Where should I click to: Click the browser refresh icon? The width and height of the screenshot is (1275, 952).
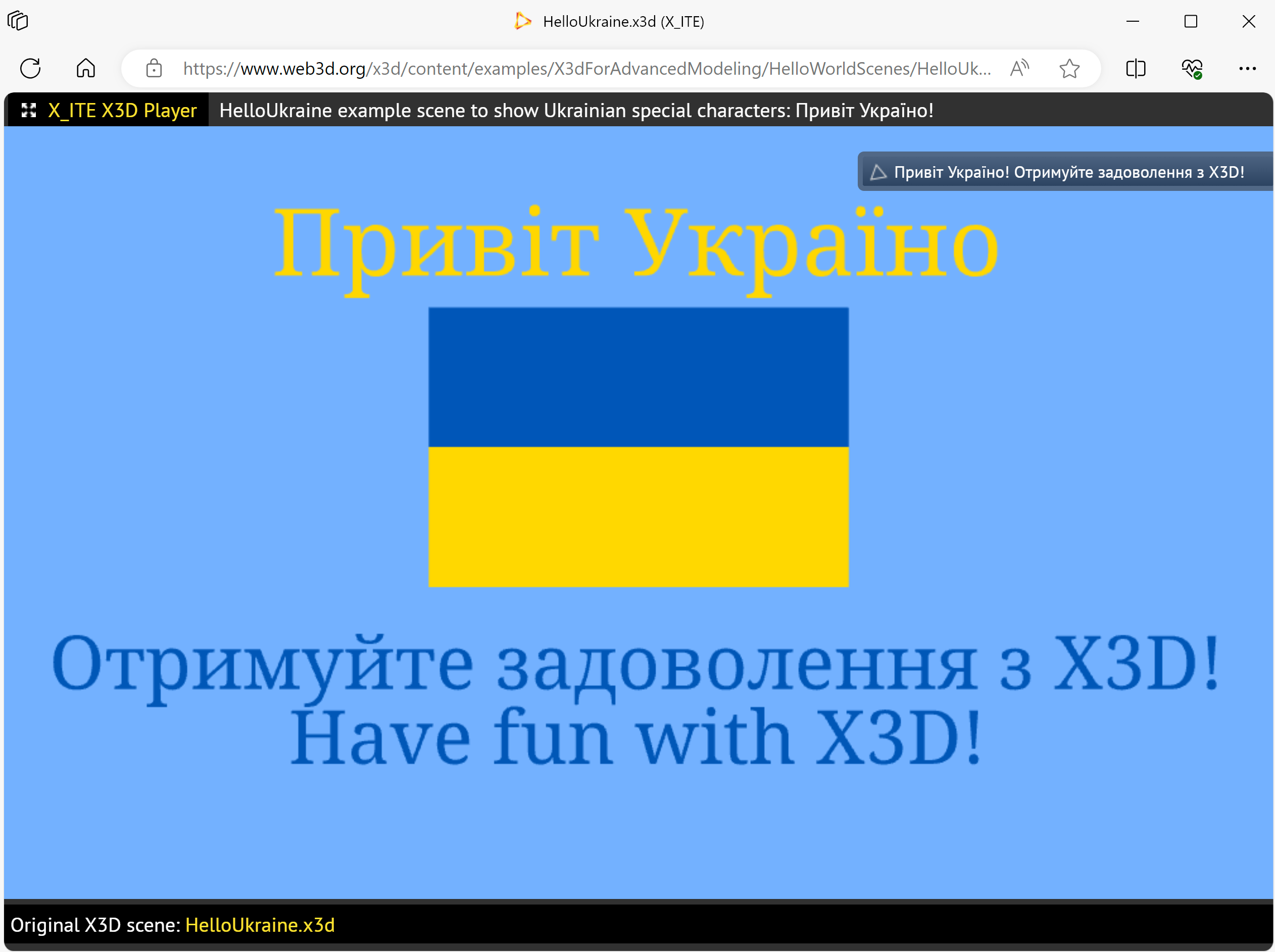coord(30,69)
